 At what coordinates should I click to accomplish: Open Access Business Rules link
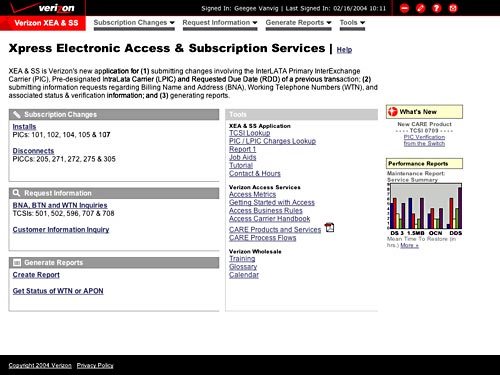pos(266,211)
